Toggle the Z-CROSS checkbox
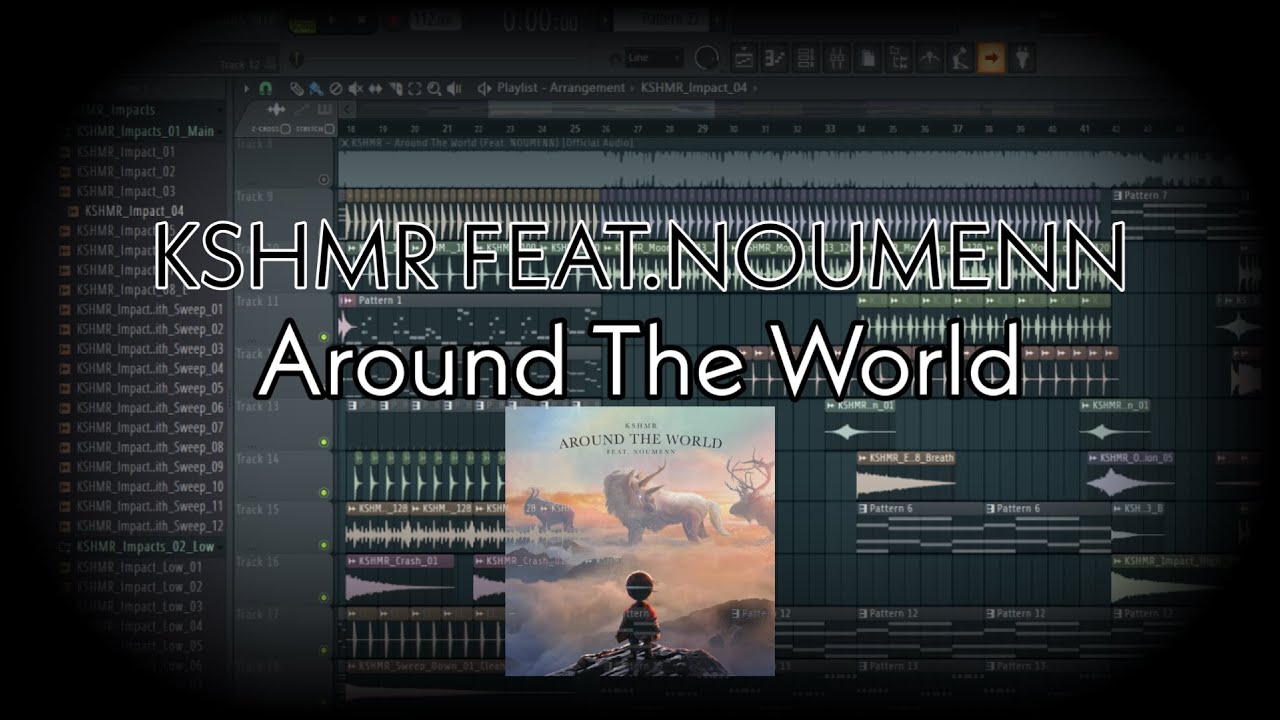This screenshot has height=720, width=1280. pos(285,129)
